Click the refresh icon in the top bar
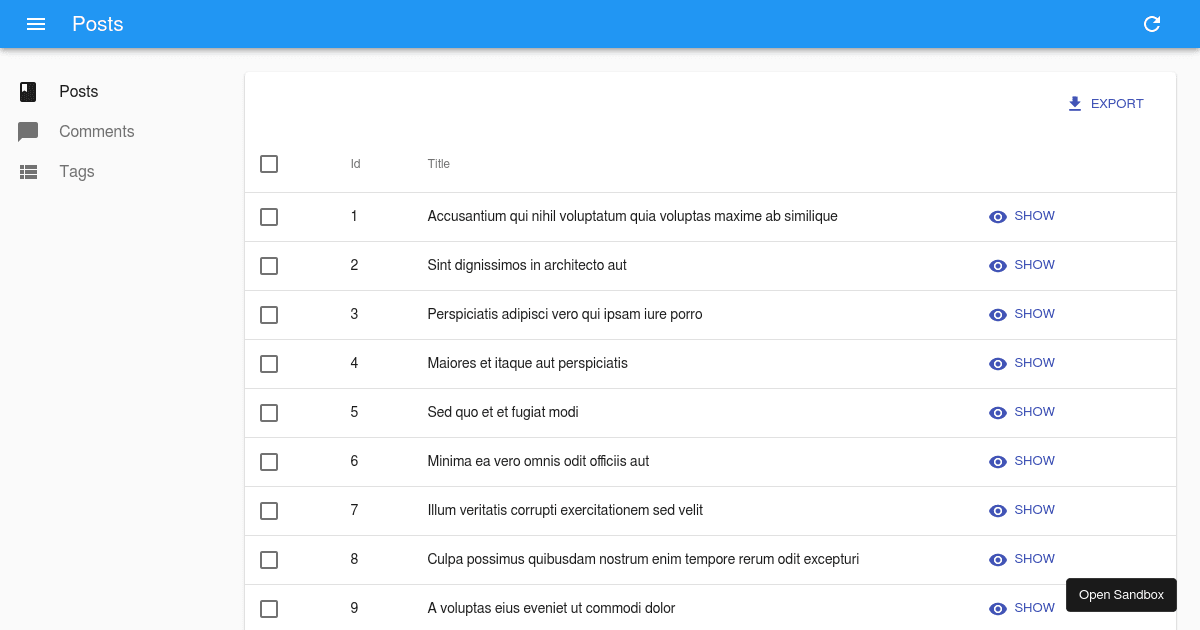This screenshot has height=630, width=1200. (x=1152, y=24)
